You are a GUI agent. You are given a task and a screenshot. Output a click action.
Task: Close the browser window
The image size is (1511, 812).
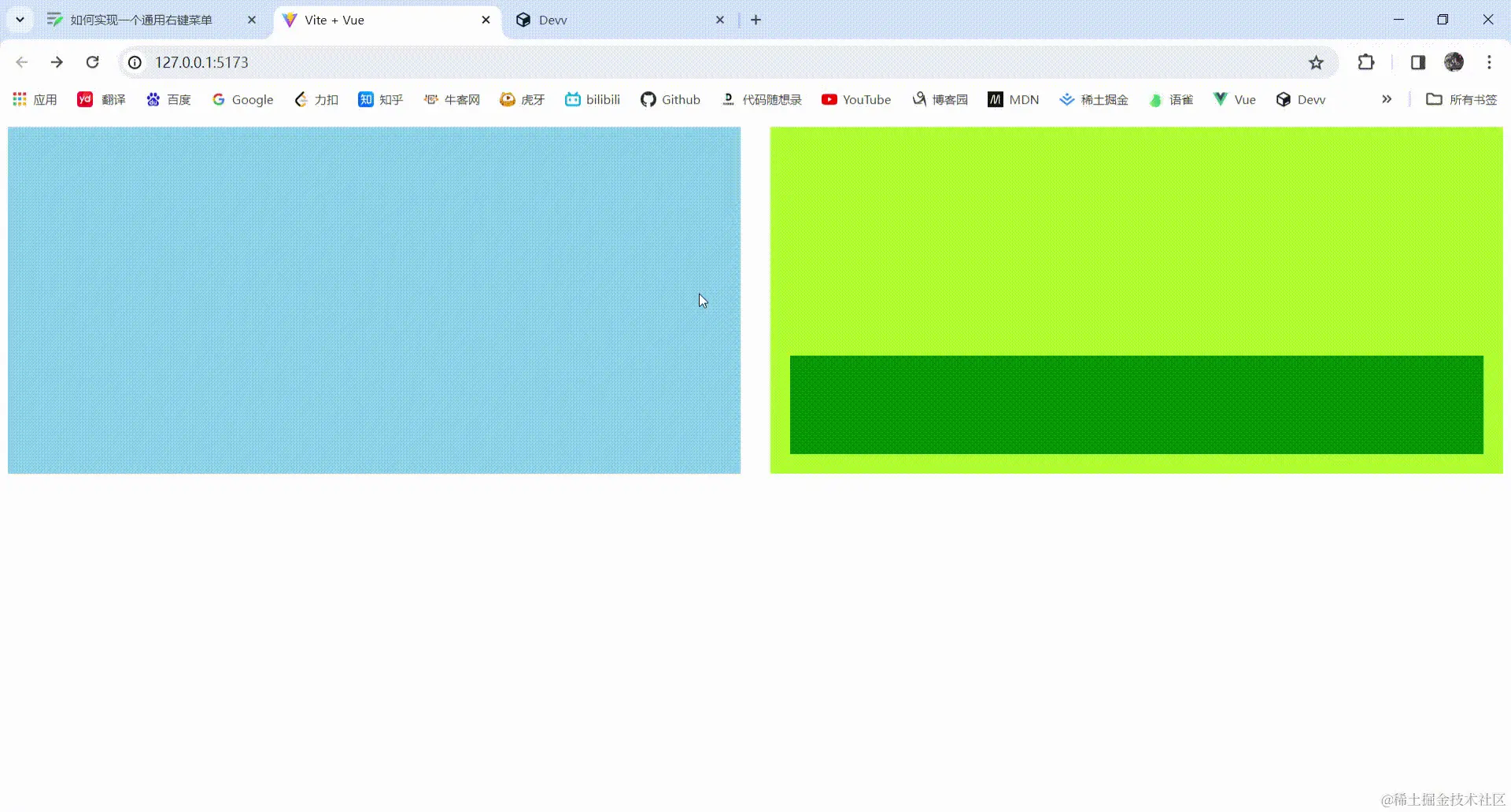tap(1487, 20)
